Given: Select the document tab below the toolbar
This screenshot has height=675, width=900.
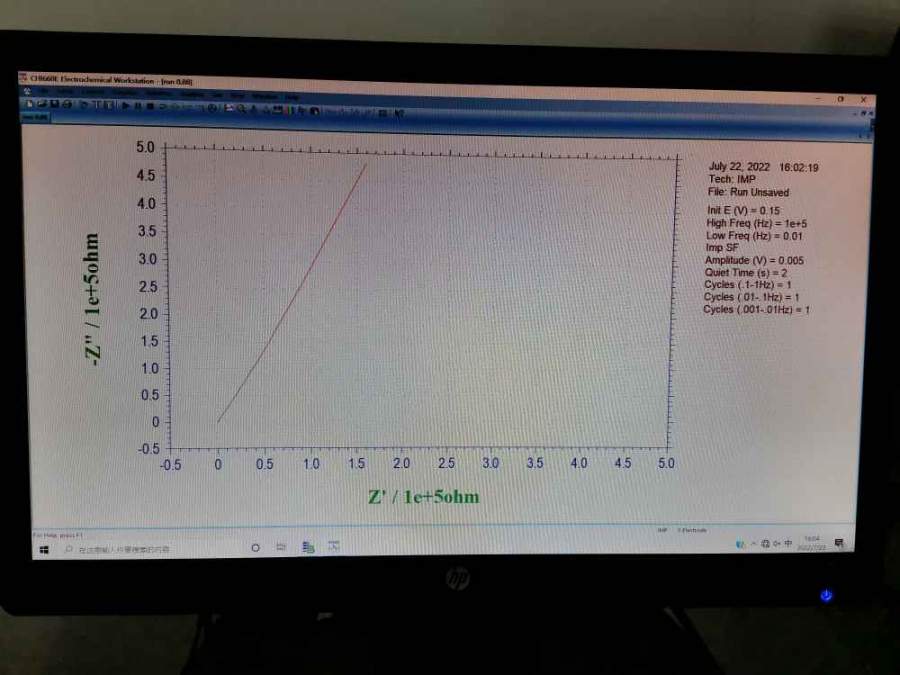Looking at the screenshot, I should (36, 117).
